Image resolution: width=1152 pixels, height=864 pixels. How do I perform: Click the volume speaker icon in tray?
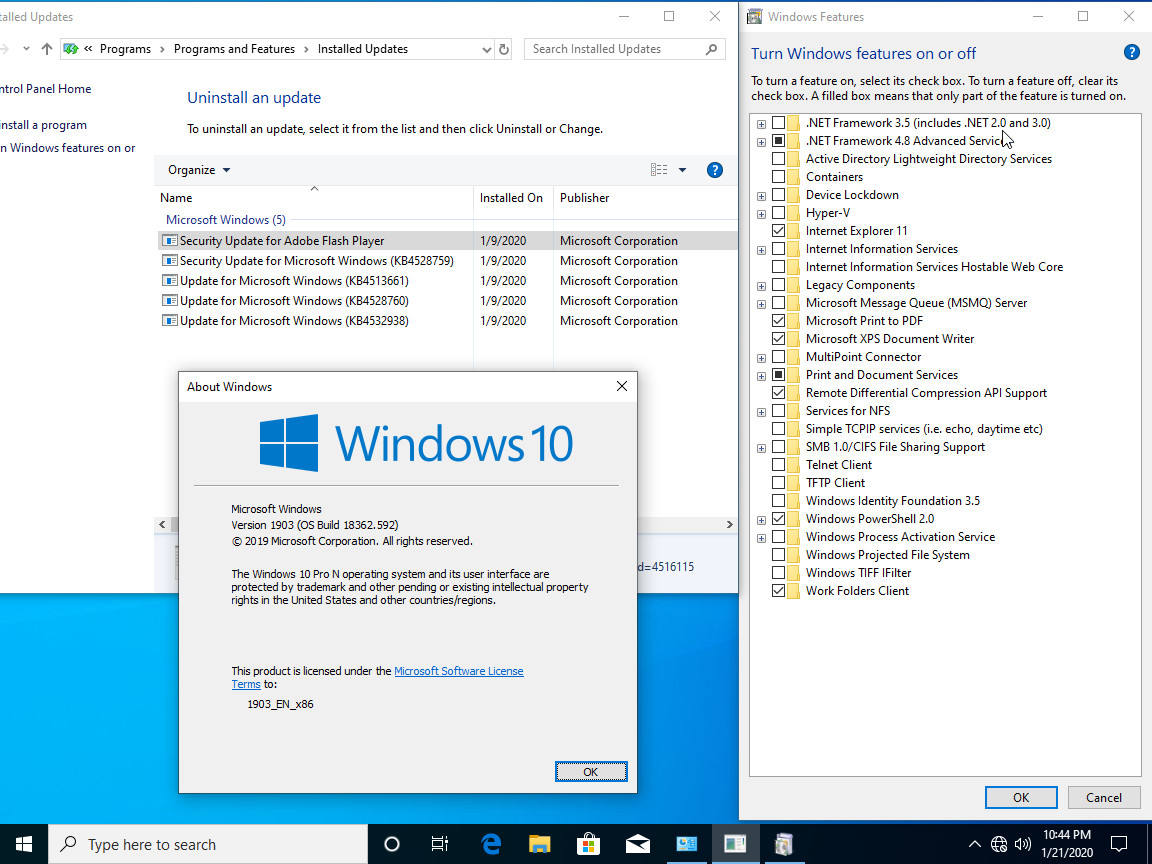(1022, 844)
